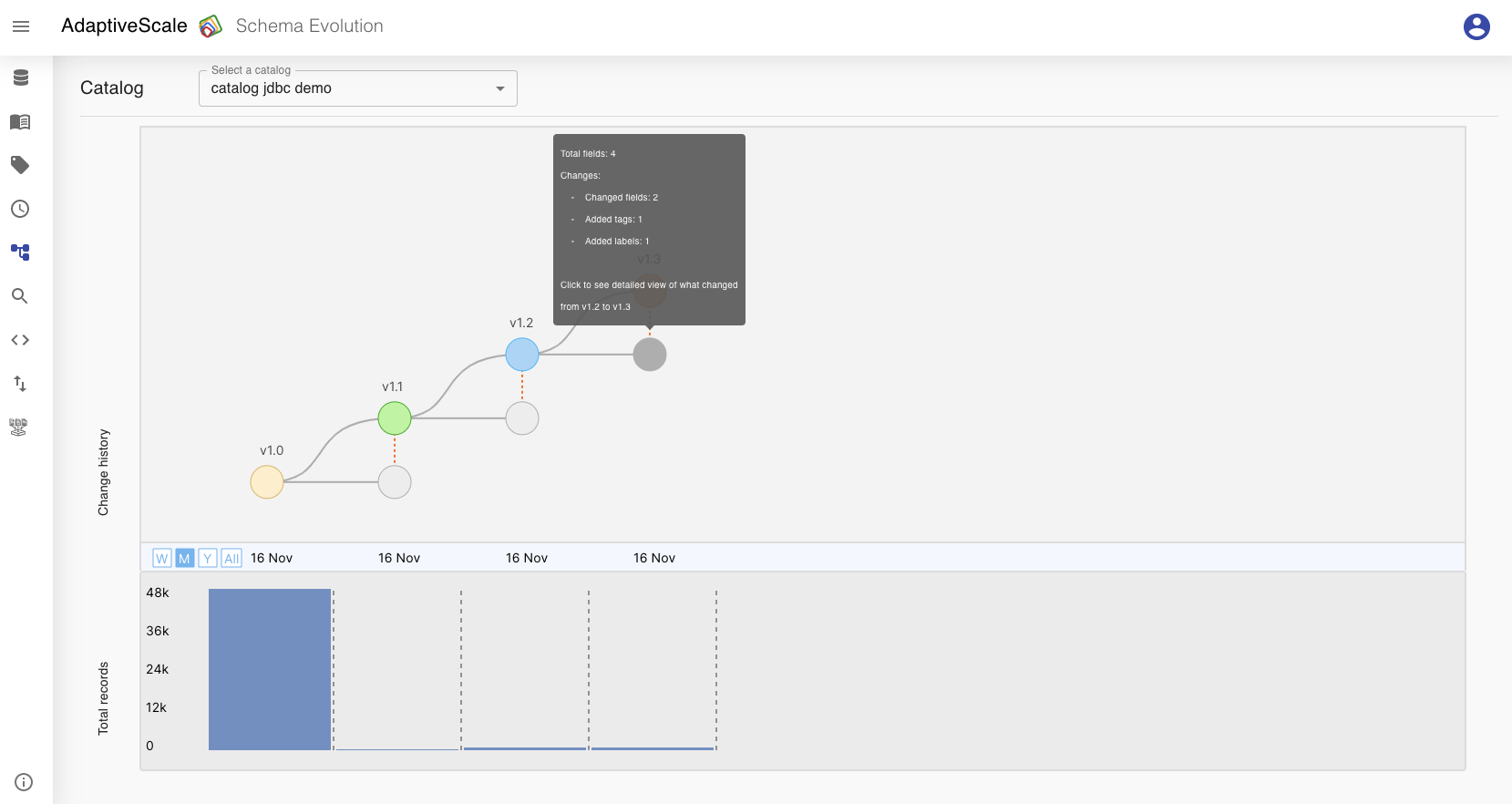The image size is (1512, 804).
Task: Click the last 16 Nov date label
Action: click(x=654, y=558)
